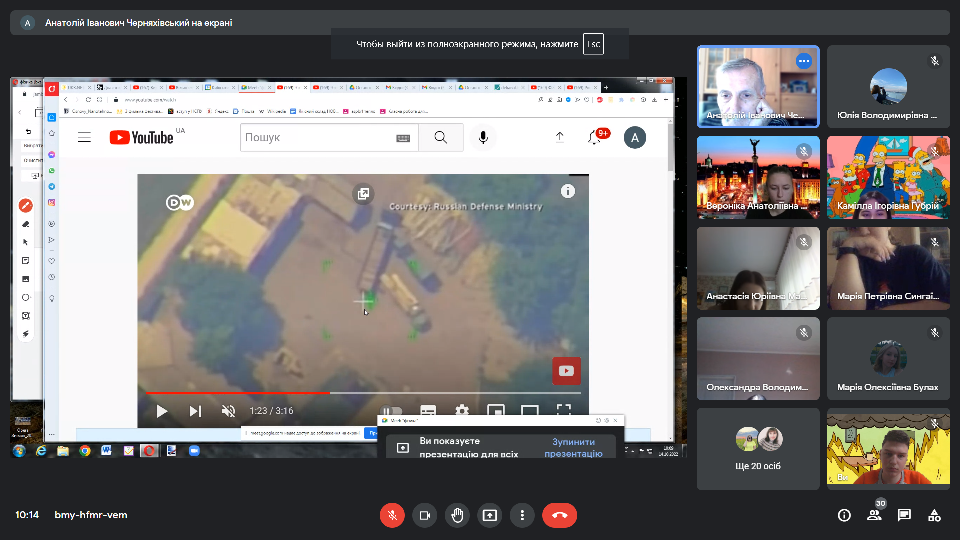Click the meeting code bmy-hfmr-vem

91,515
